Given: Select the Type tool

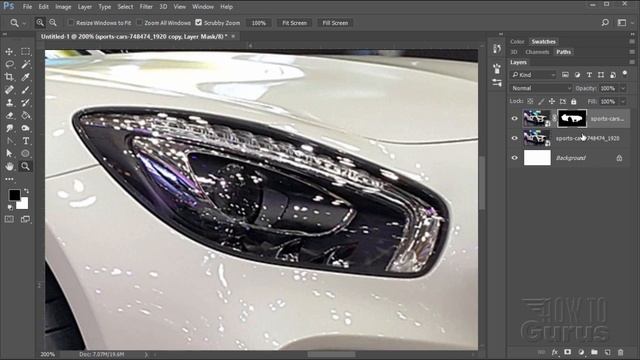Looking at the screenshot, I should tap(25, 141).
